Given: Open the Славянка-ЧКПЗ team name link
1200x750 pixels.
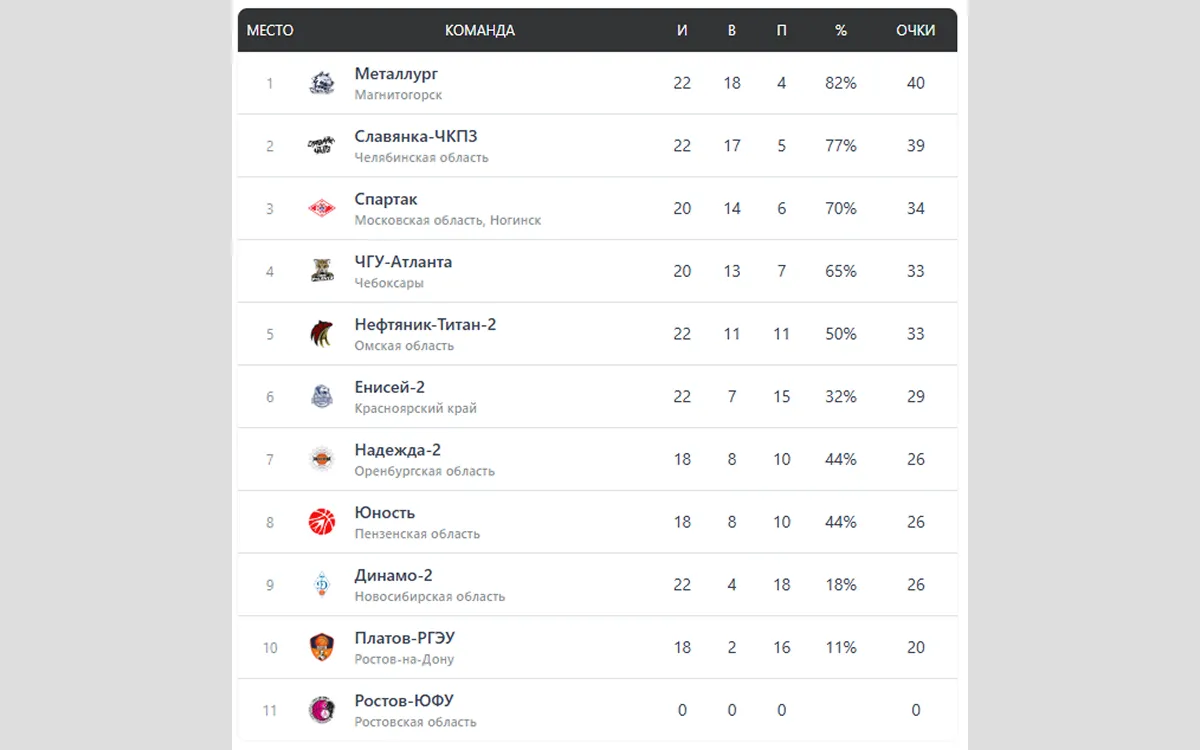Looking at the screenshot, I should [422, 137].
